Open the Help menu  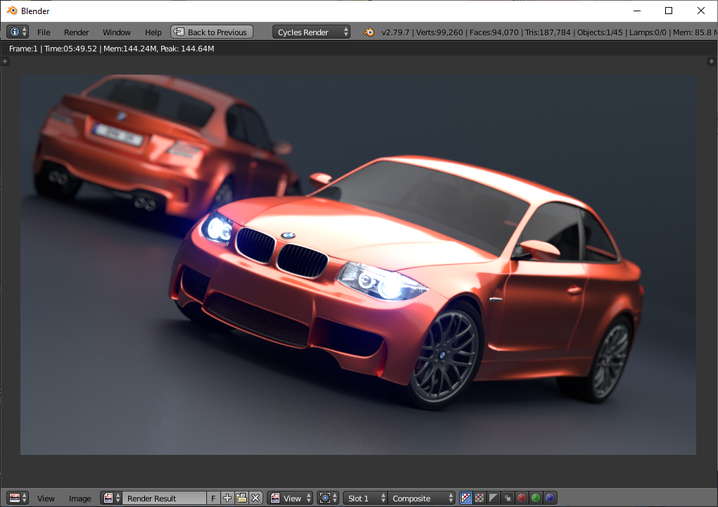click(153, 33)
